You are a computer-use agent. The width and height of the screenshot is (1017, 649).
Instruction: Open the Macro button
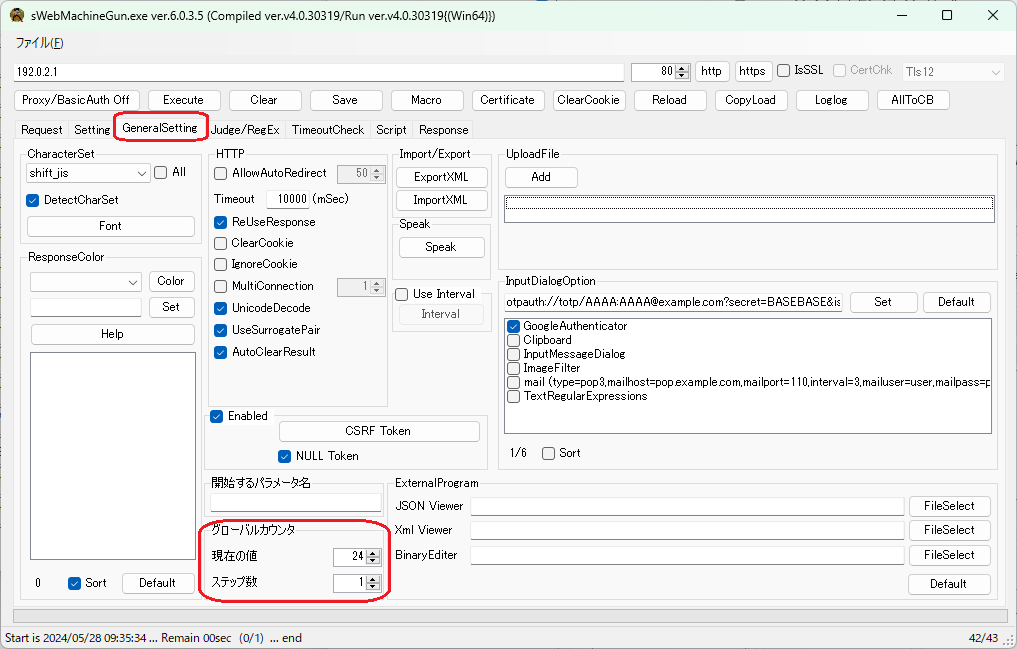click(x=426, y=100)
